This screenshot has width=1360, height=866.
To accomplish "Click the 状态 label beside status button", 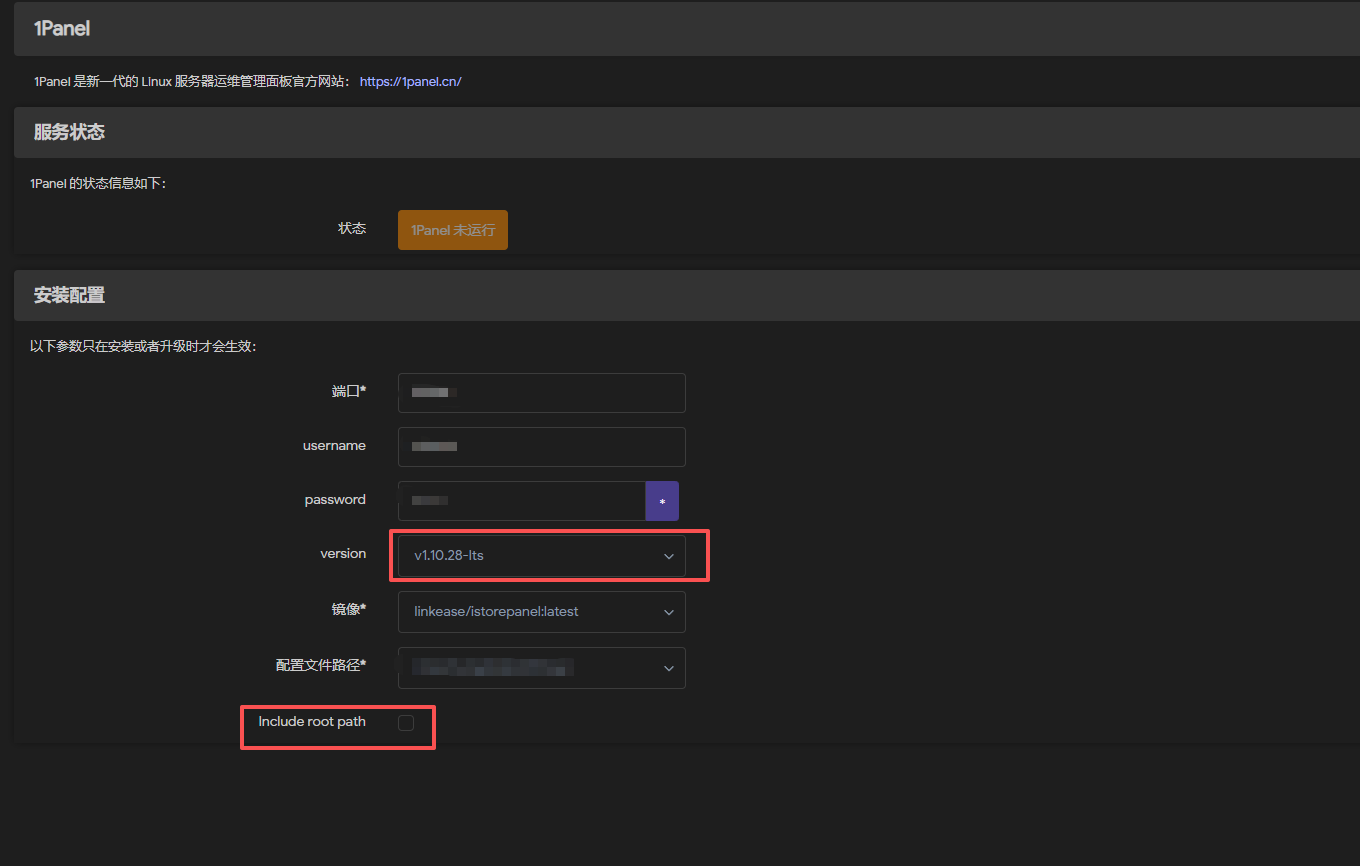I will coord(352,229).
